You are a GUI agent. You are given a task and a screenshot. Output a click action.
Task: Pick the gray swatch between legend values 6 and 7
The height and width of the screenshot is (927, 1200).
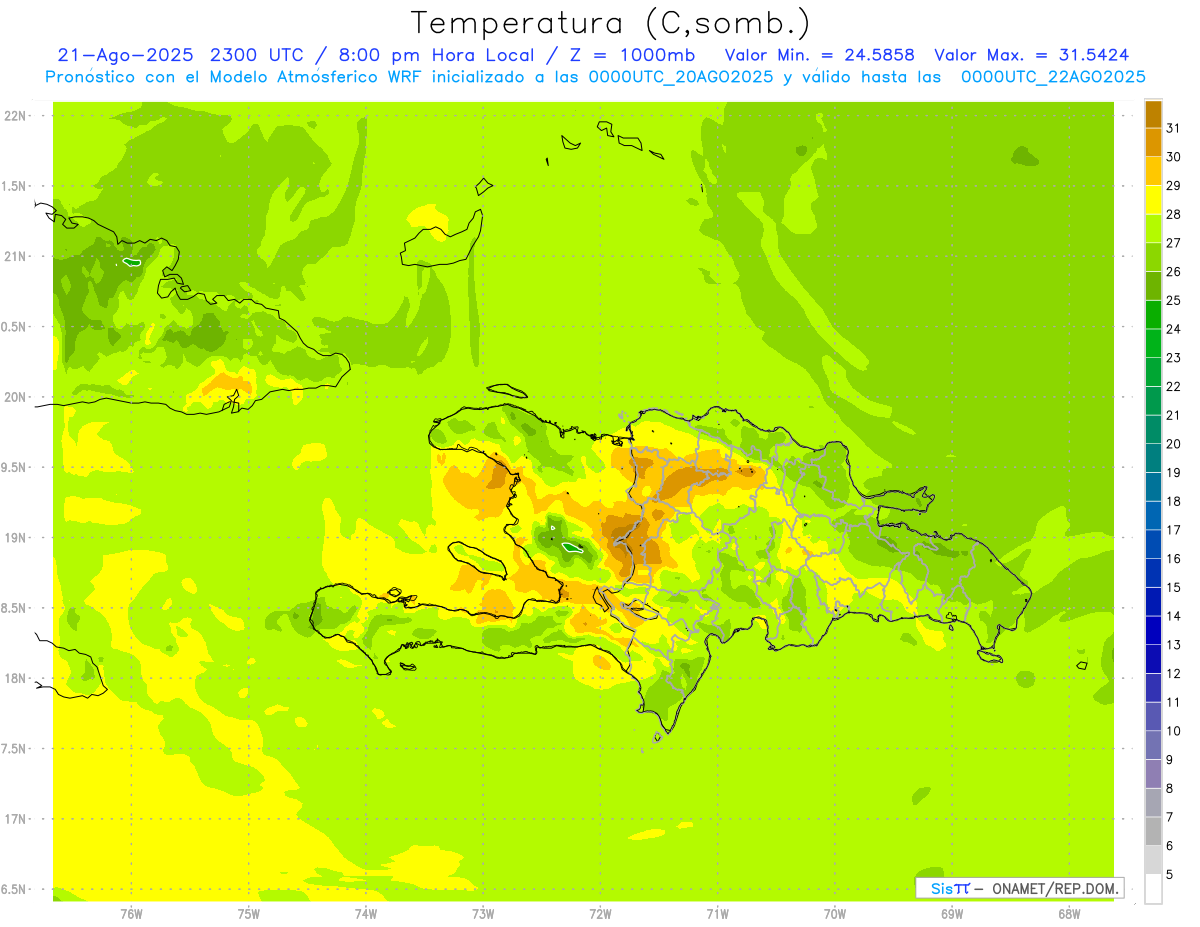tap(1154, 832)
